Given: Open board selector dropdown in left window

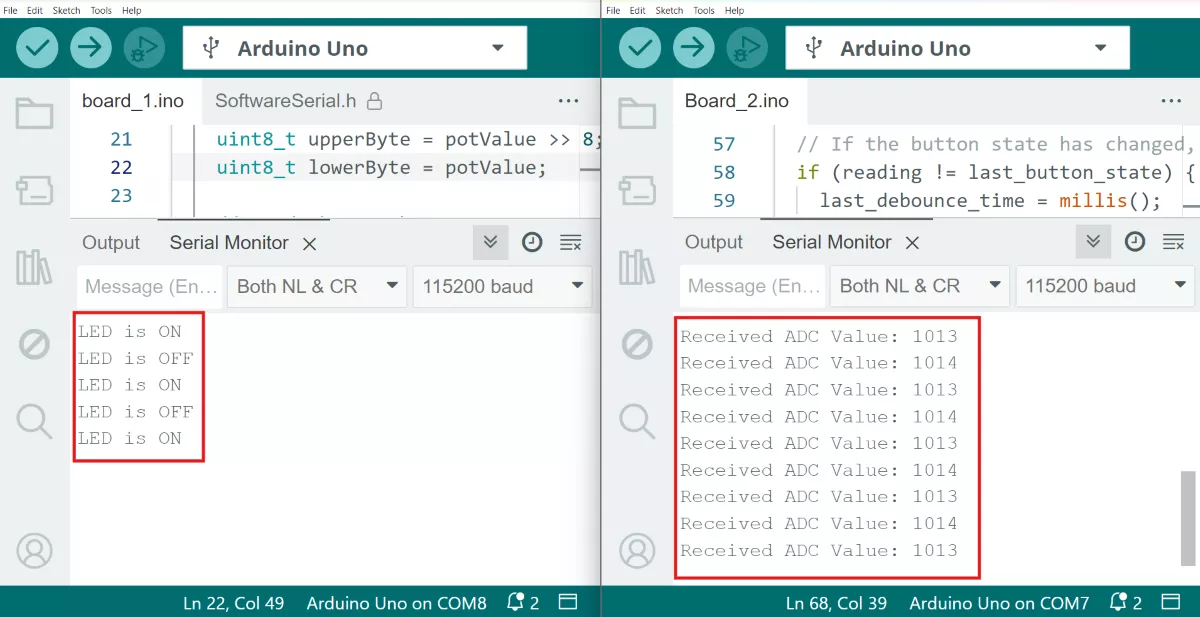Looking at the screenshot, I should tap(355, 48).
